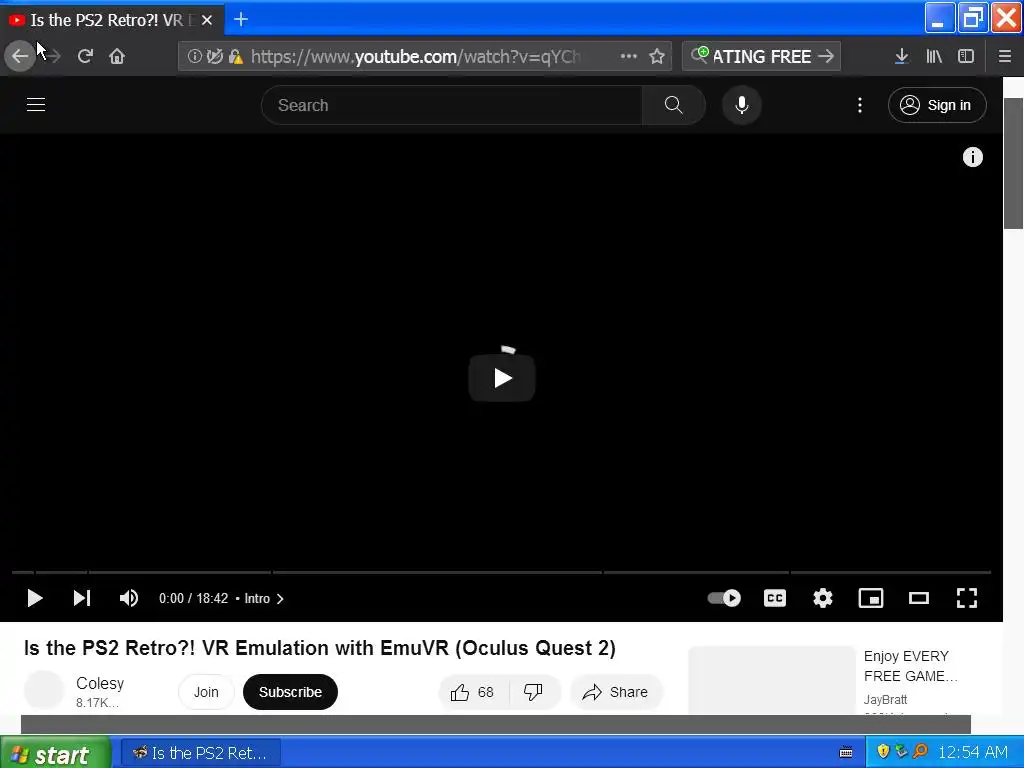The image size is (1024, 768).
Task: Toggle the browser sidebar icon
Action: coord(966,56)
